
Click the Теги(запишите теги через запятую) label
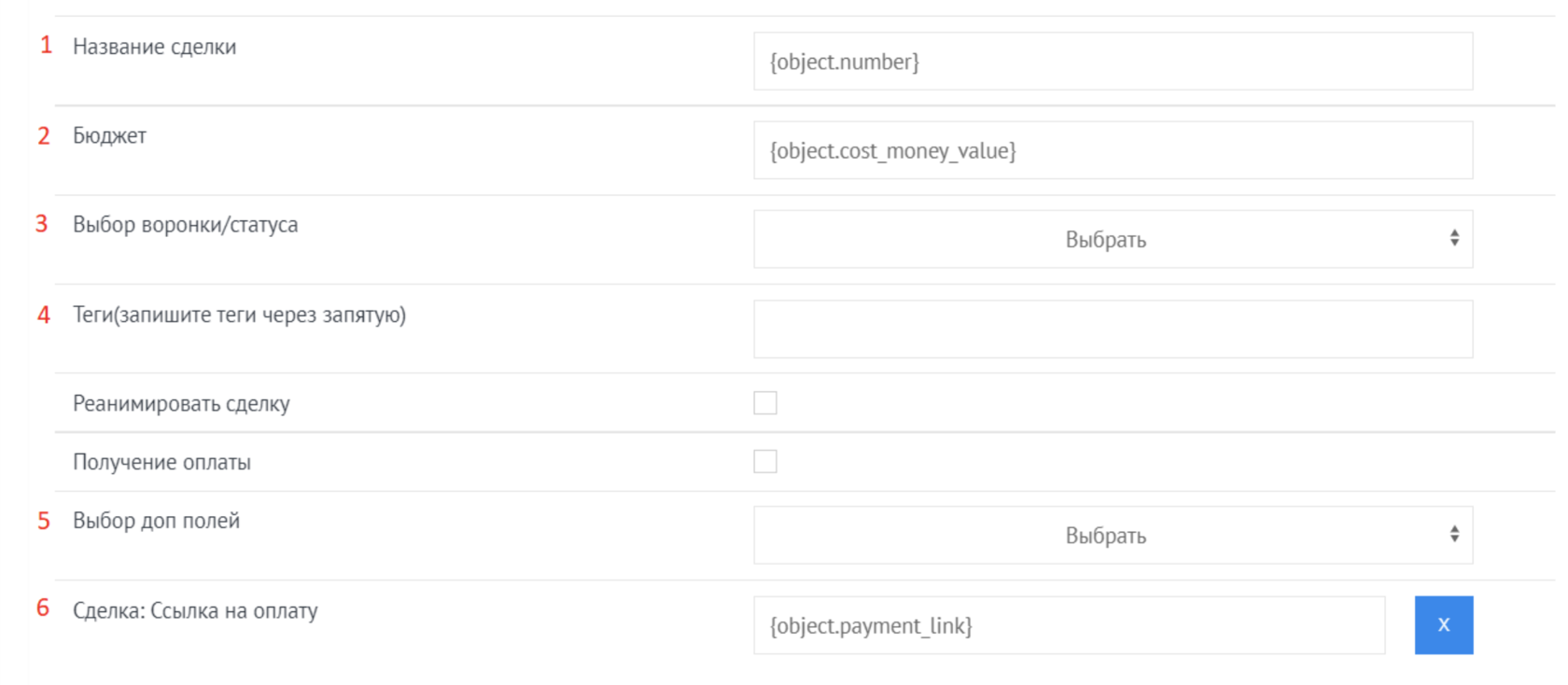coord(240,315)
